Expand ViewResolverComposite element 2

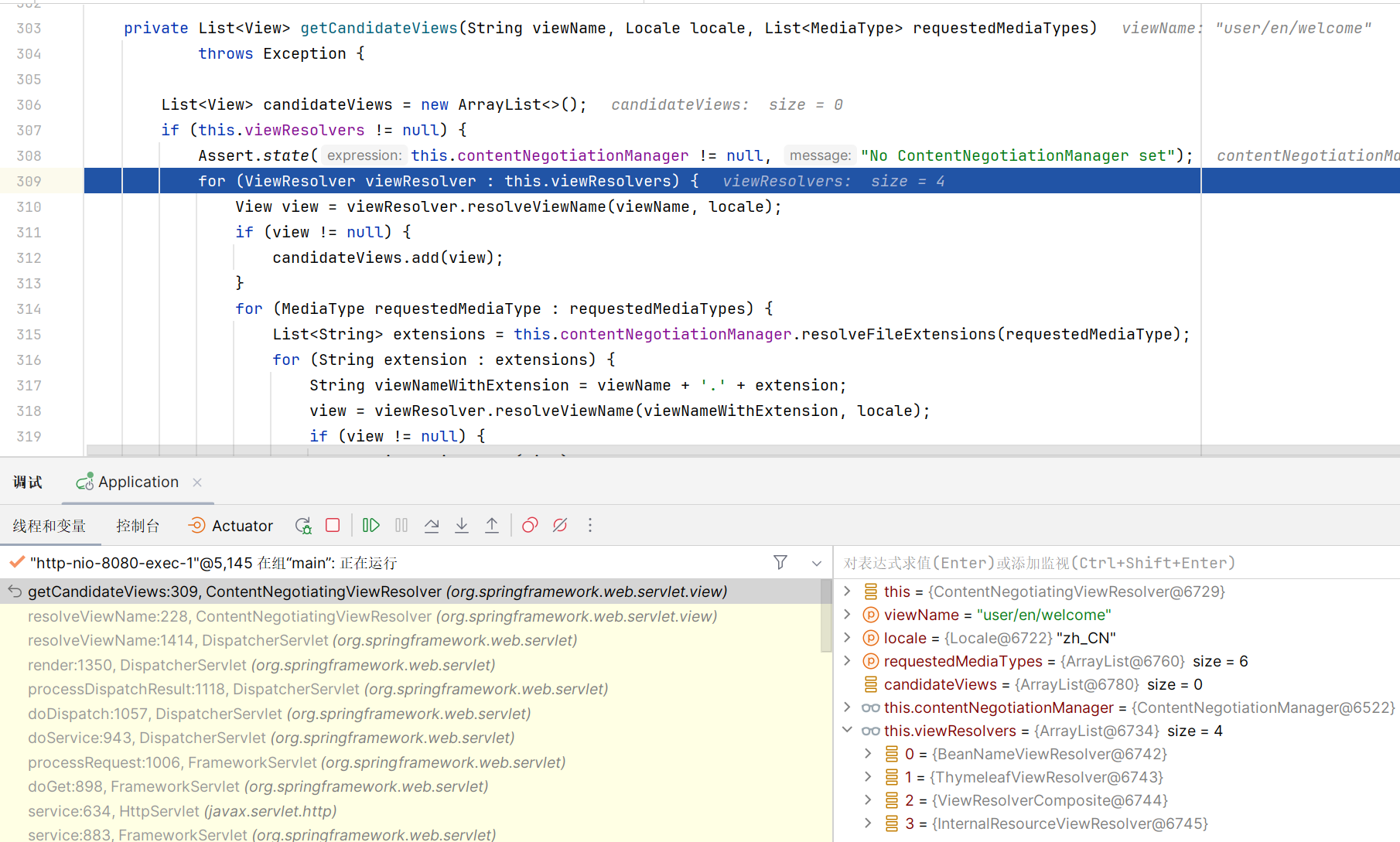pyautogui.click(x=869, y=800)
